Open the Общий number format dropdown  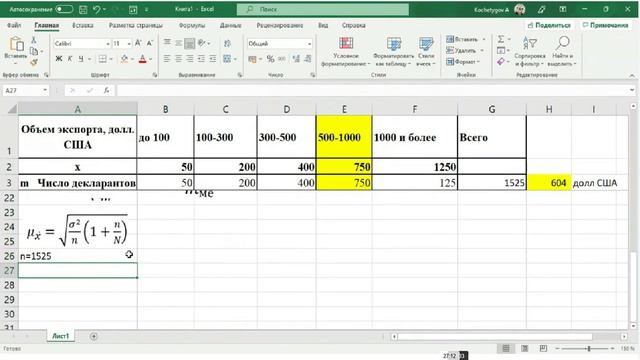pyautogui.click(x=309, y=44)
